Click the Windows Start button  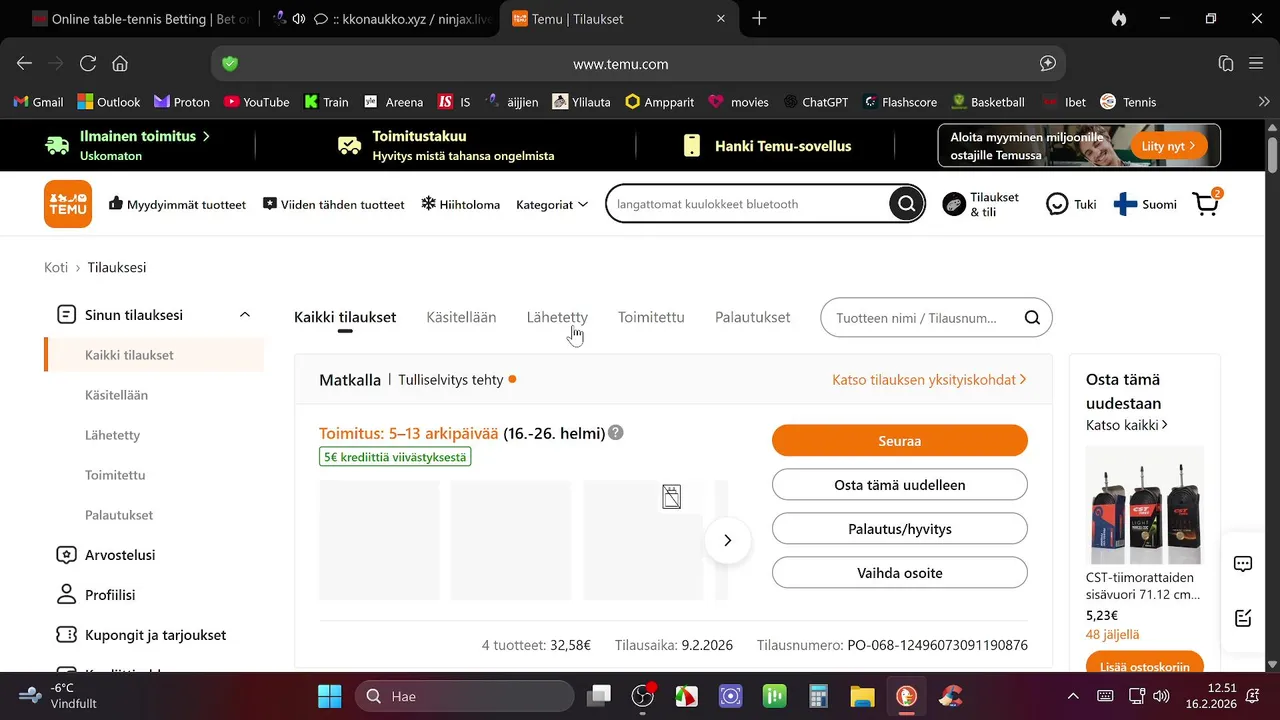click(329, 696)
